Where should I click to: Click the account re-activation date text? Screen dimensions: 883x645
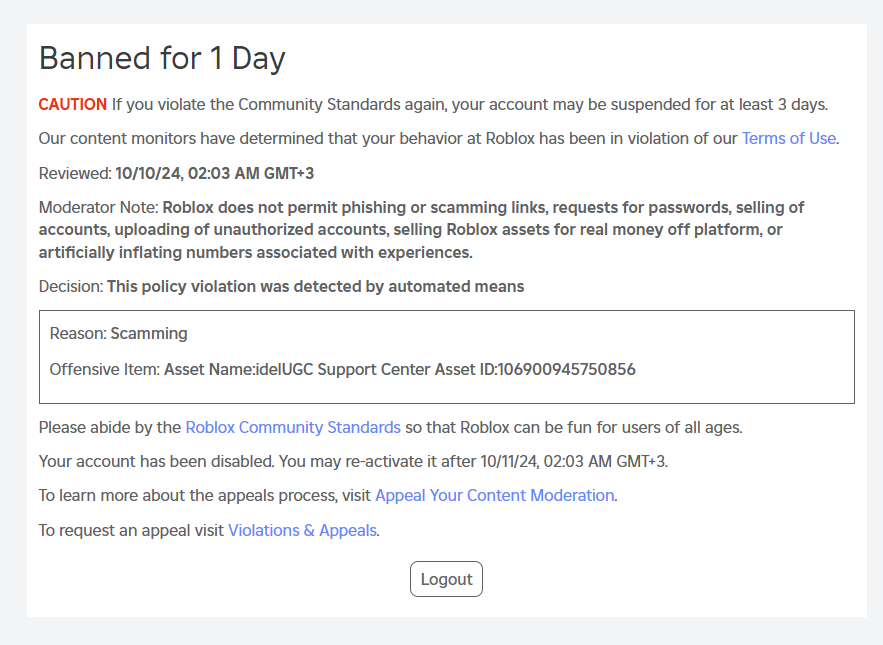(x=352, y=461)
